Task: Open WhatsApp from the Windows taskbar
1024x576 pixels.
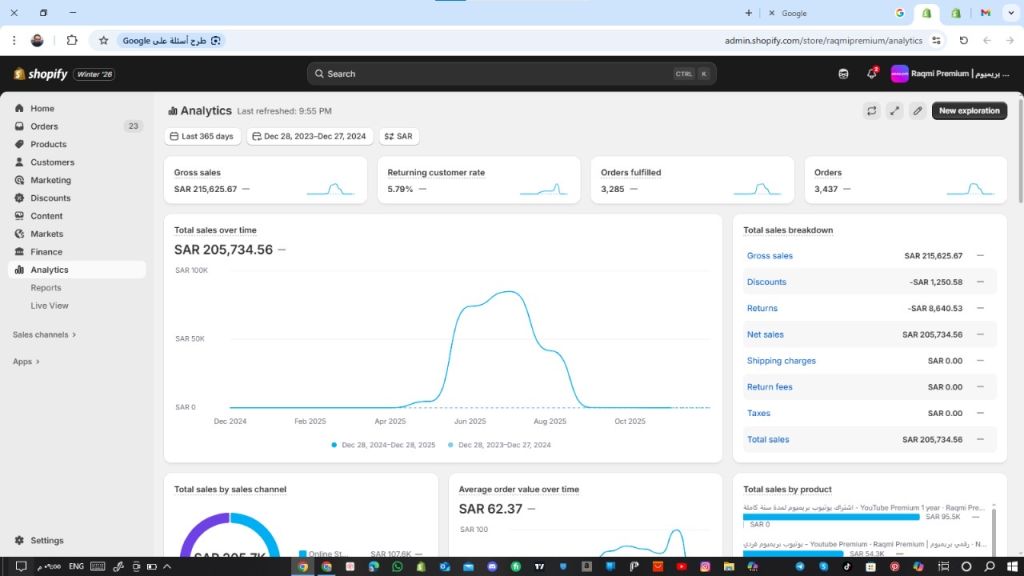Action: click(x=397, y=566)
